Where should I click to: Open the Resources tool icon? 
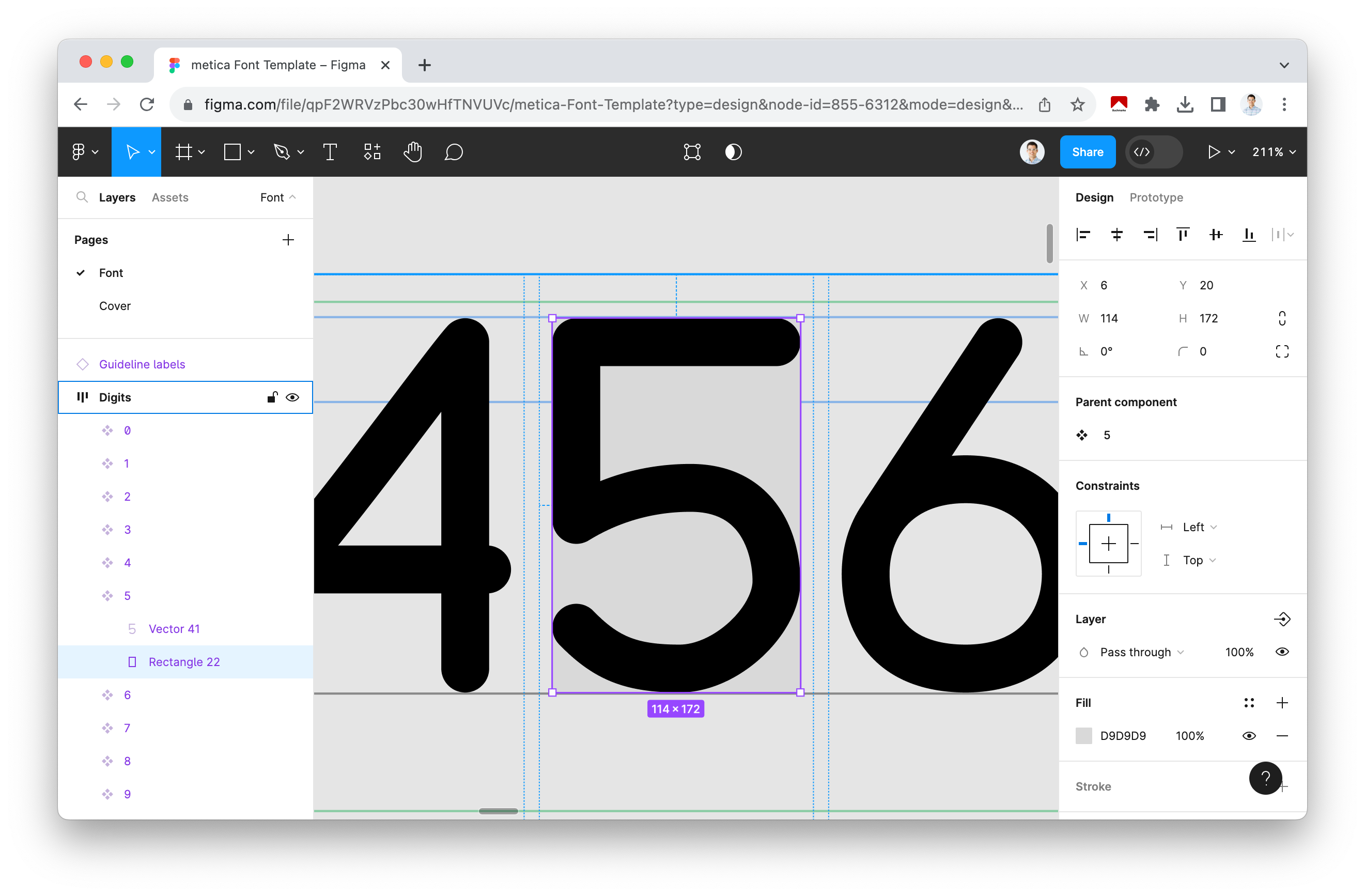[372, 152]
